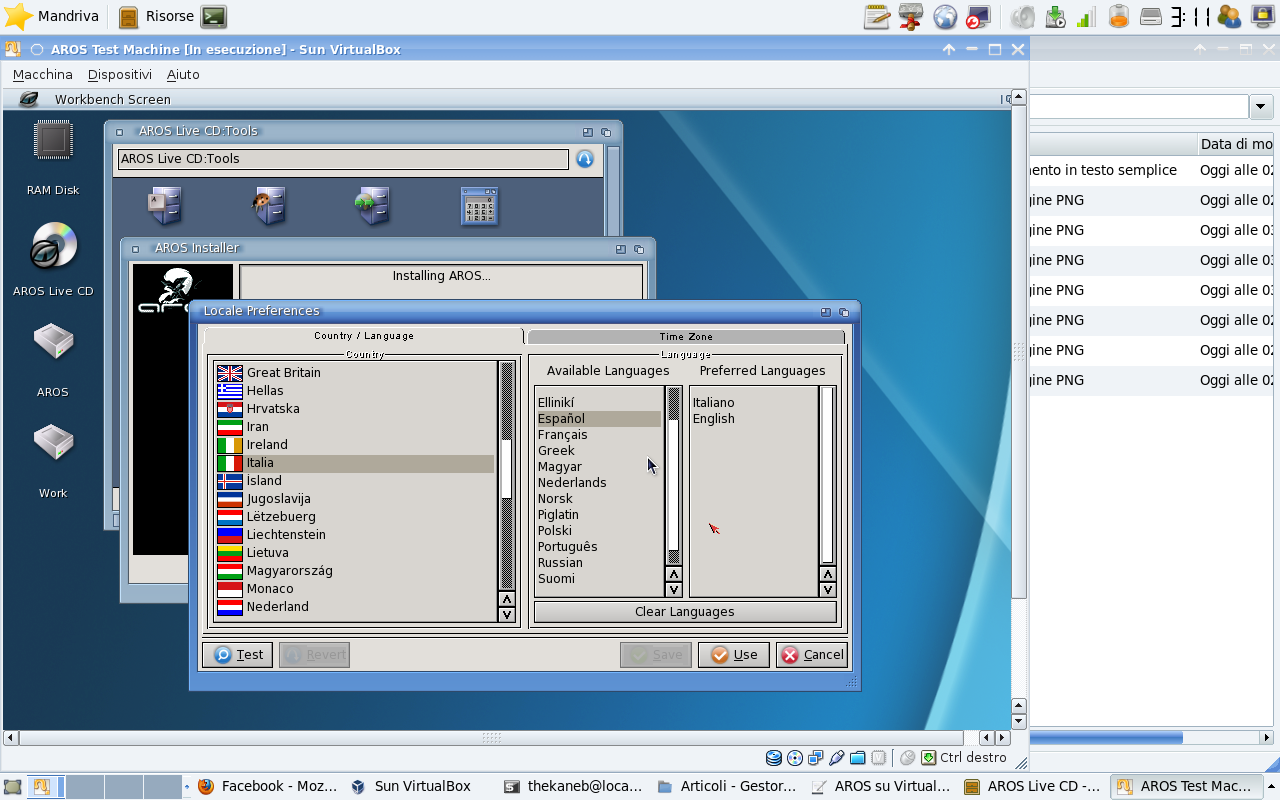Click the parent directory button beside path field
Screen dimensions: 1280x800
tap(585, 159)
